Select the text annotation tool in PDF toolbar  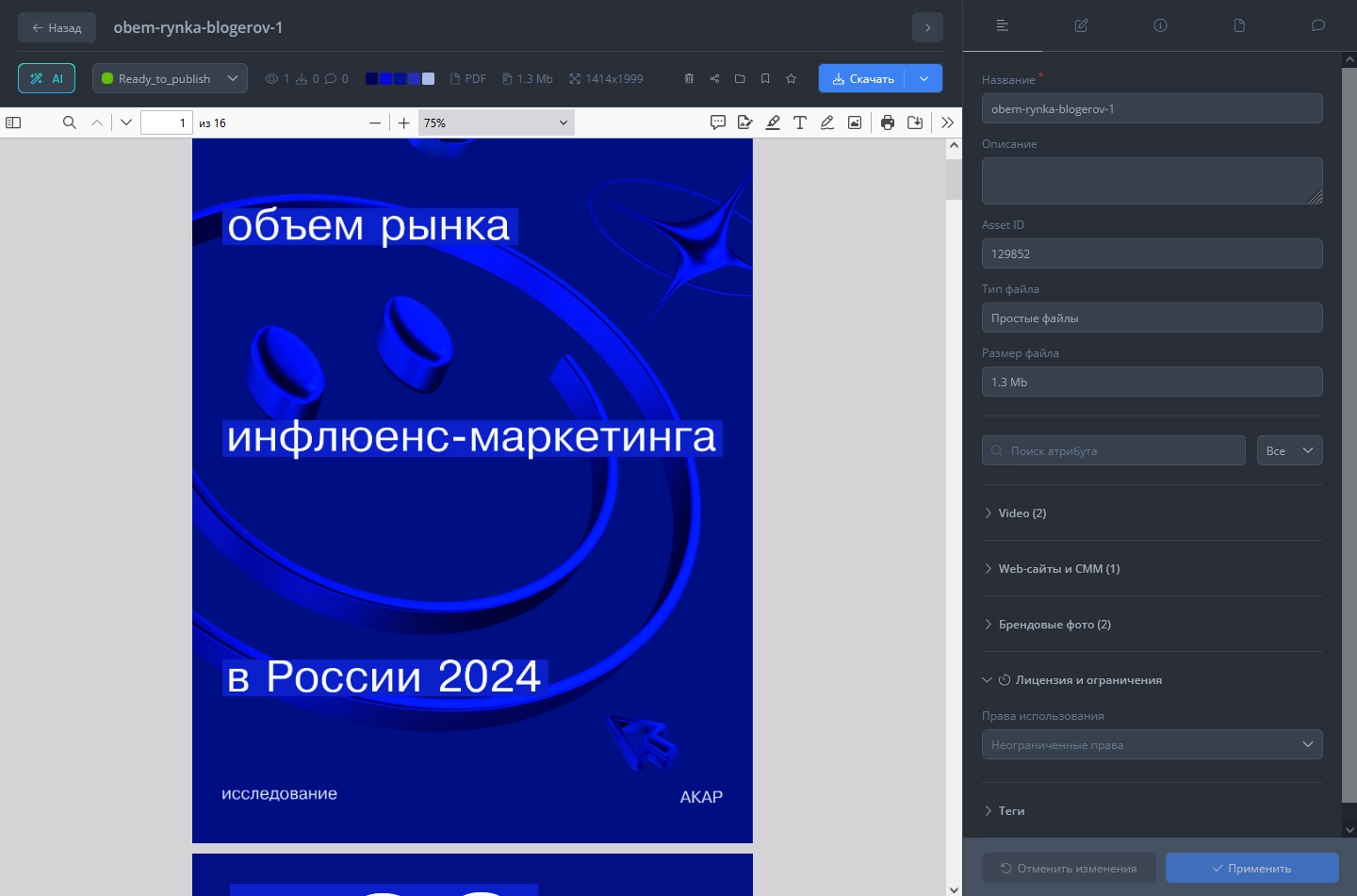tap(800, 122)
